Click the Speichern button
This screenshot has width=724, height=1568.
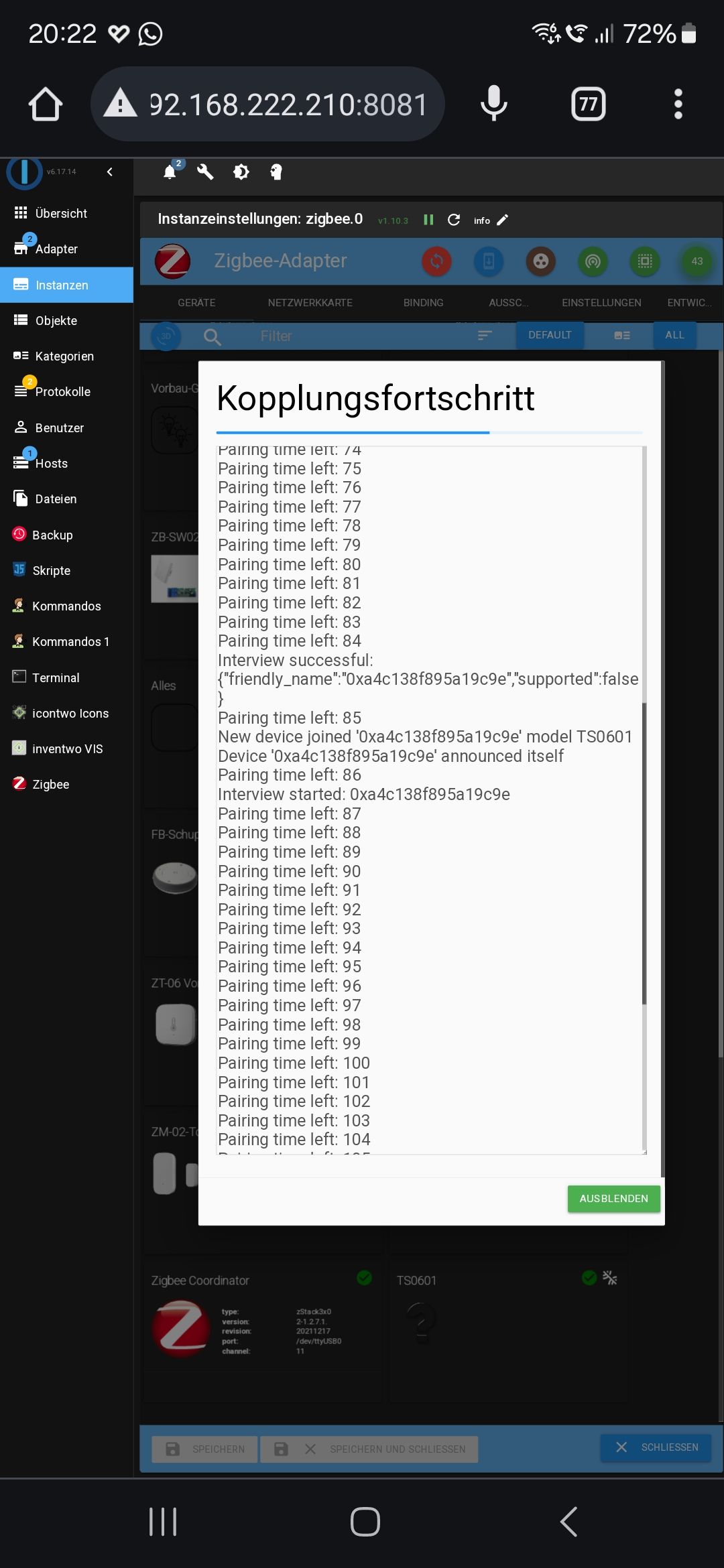[204, 1449]
